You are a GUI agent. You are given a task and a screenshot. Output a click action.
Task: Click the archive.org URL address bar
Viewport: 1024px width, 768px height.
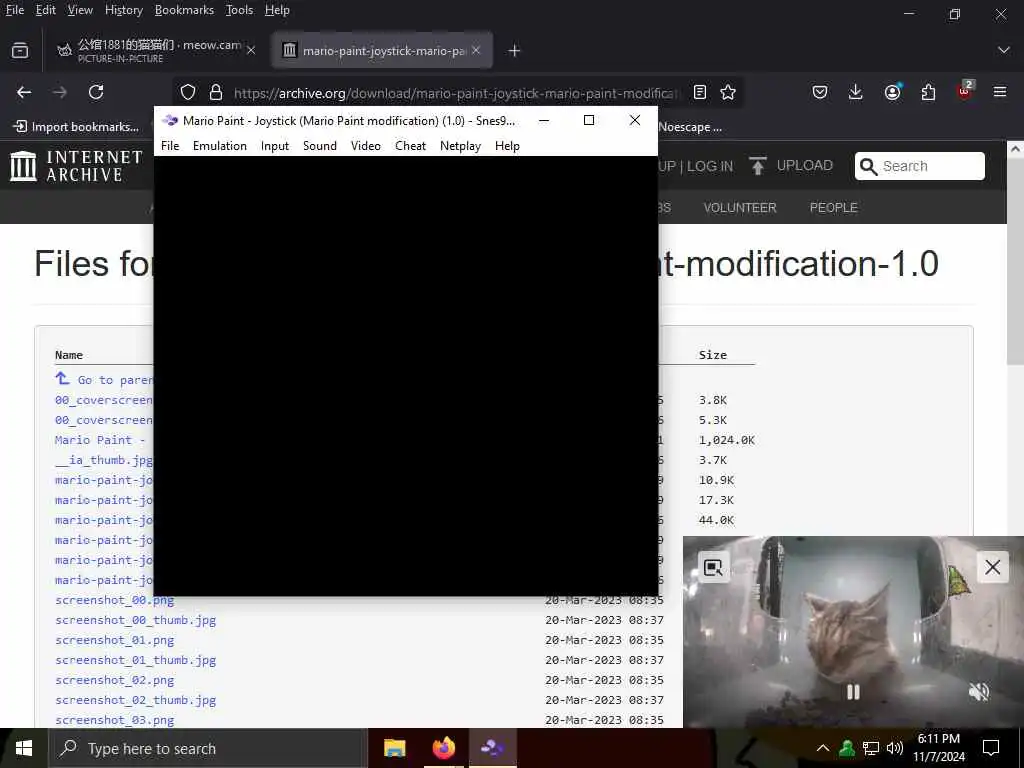pyautogui.click(x=456, y=93)
